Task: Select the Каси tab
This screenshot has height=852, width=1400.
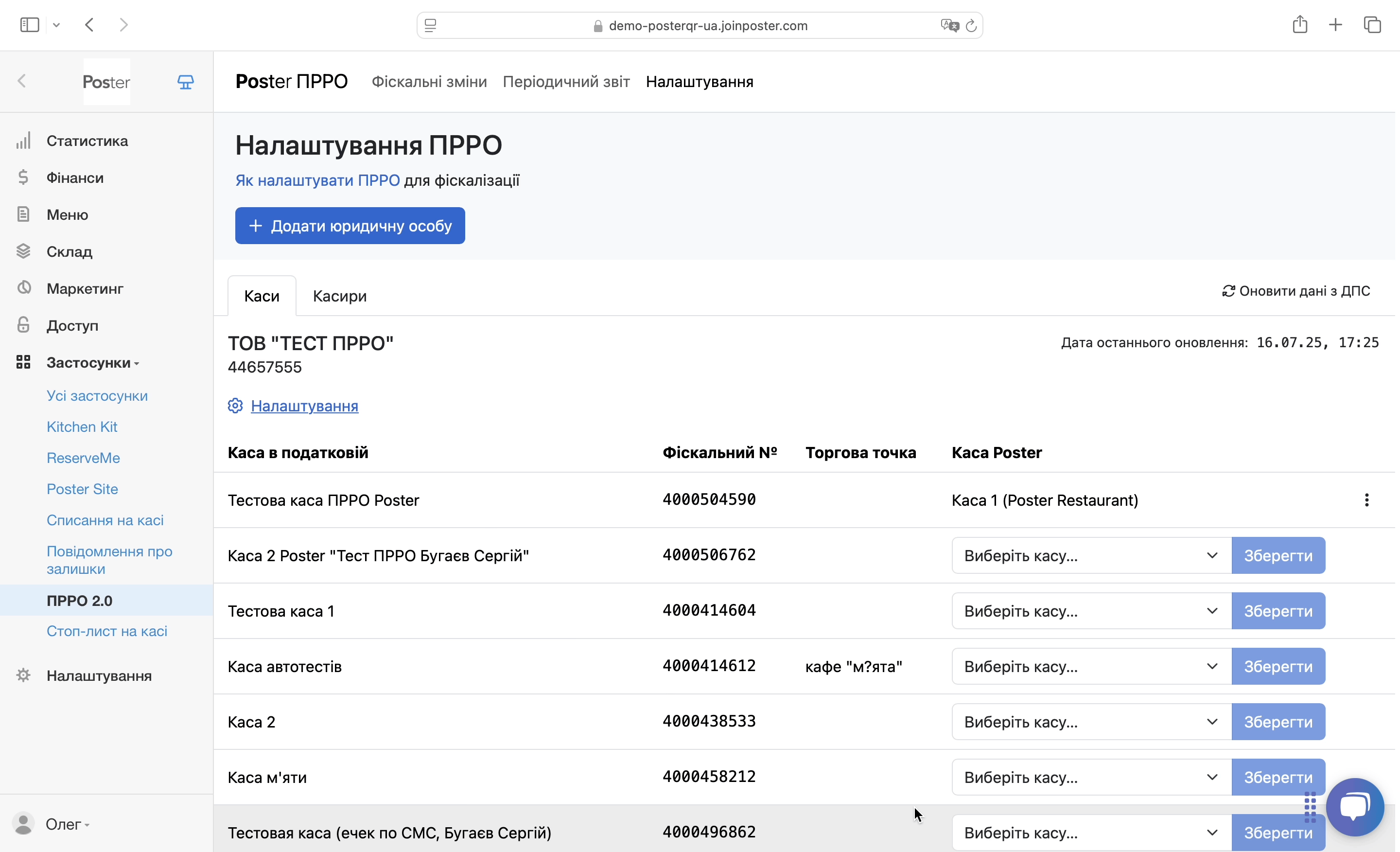Action: pyautogui.click(x=262, y=296)
